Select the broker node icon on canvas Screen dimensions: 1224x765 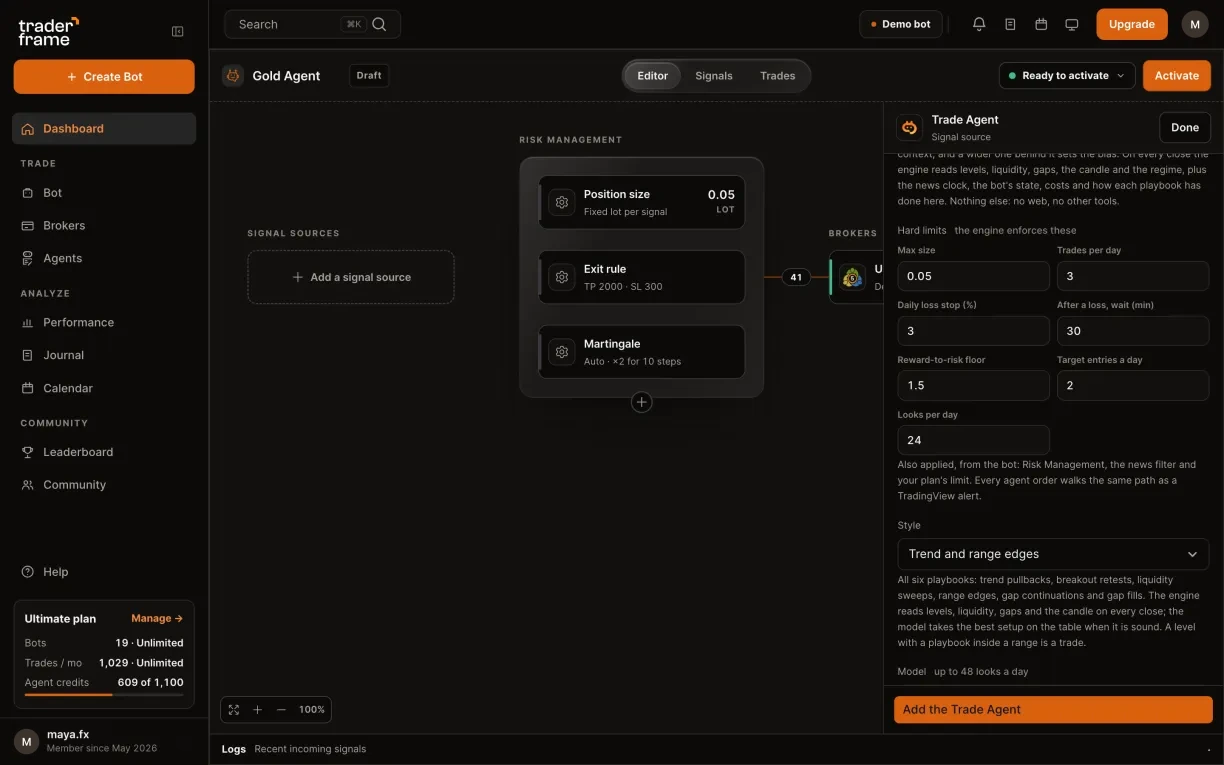852,277
